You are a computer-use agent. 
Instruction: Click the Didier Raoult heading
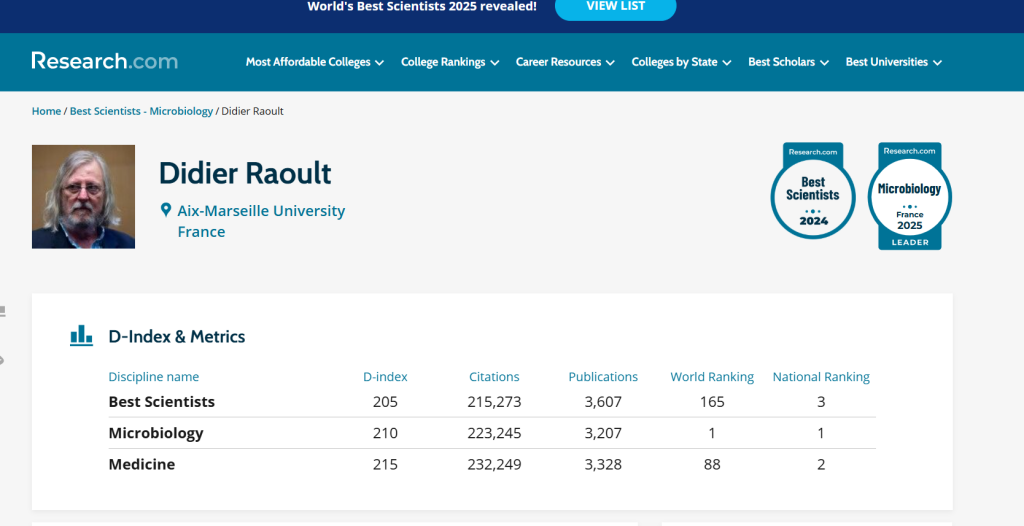click(x=245, y=173)
